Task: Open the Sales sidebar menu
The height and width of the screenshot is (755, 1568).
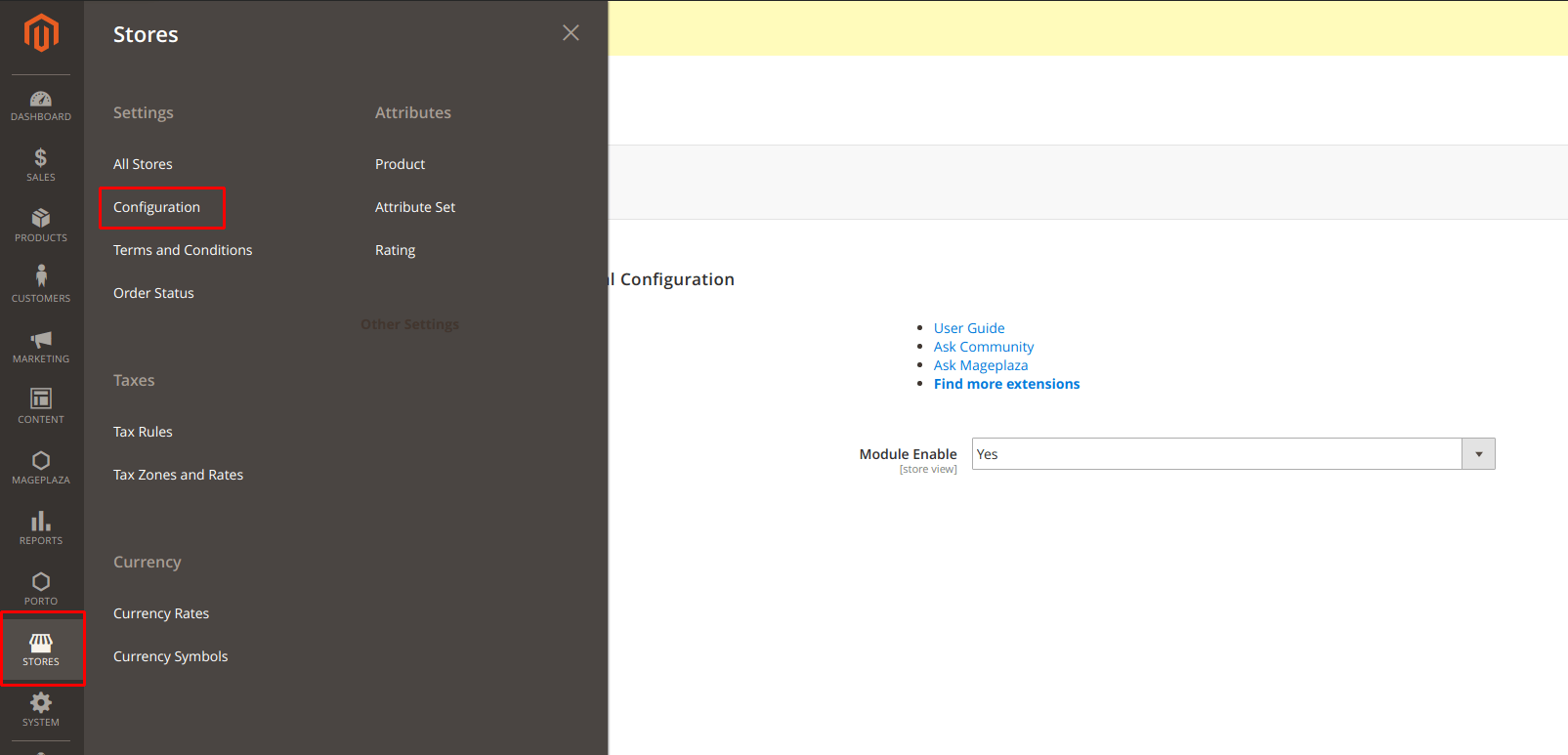Action: point(41,165)
